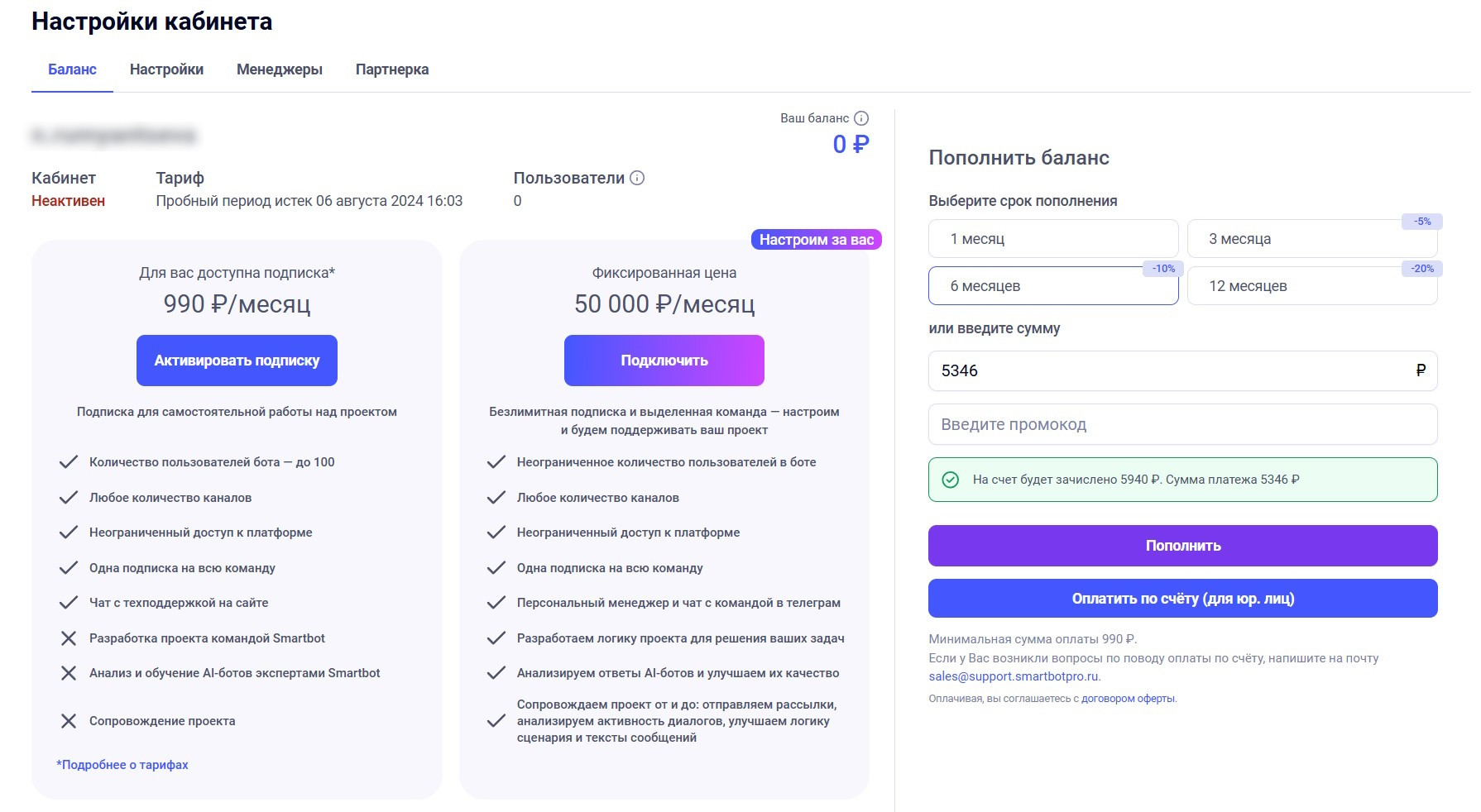Click the checkmark beside Количество пользователей бота

coord(69,462)
